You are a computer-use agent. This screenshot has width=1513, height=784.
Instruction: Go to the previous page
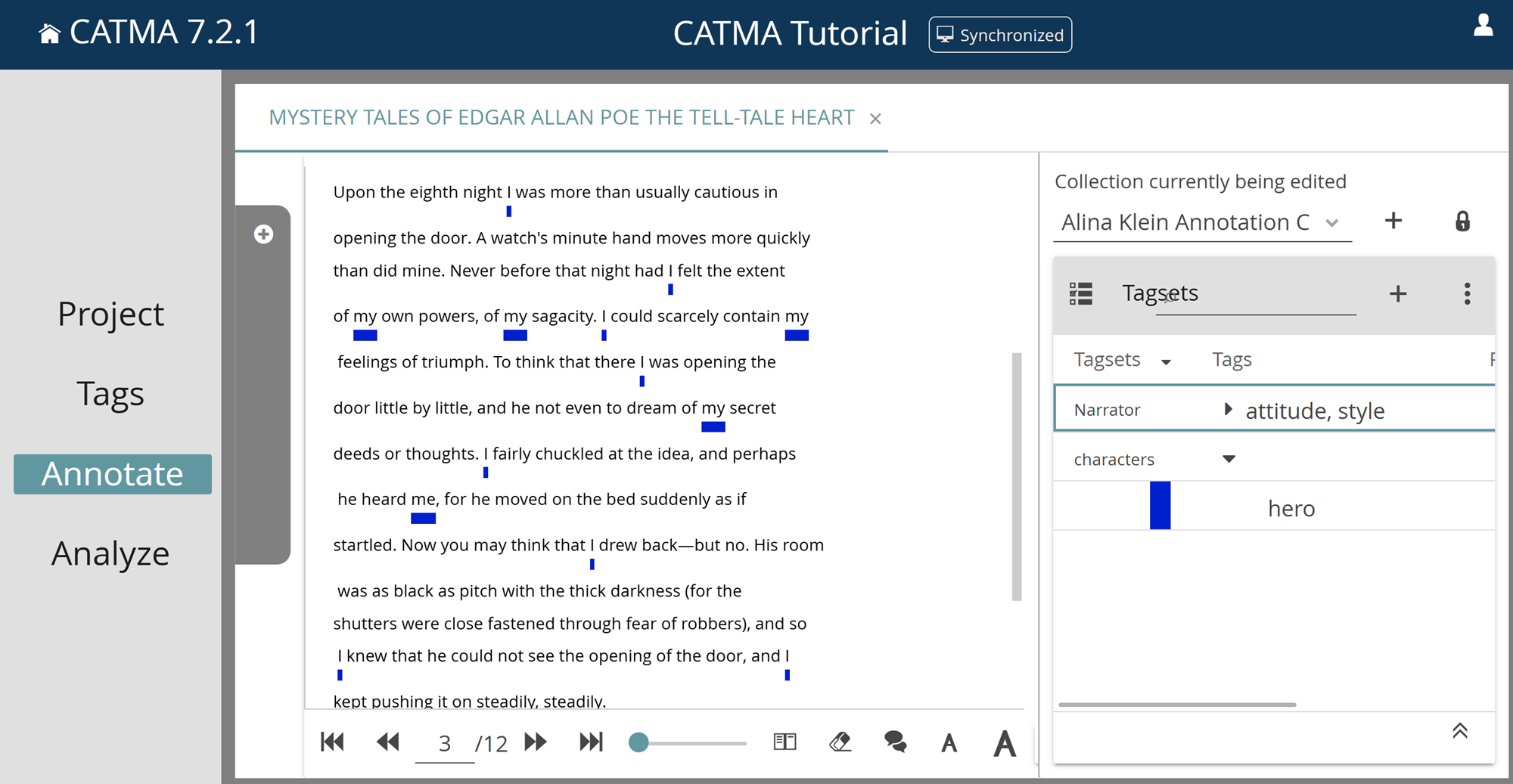click(x=388, y=742)
